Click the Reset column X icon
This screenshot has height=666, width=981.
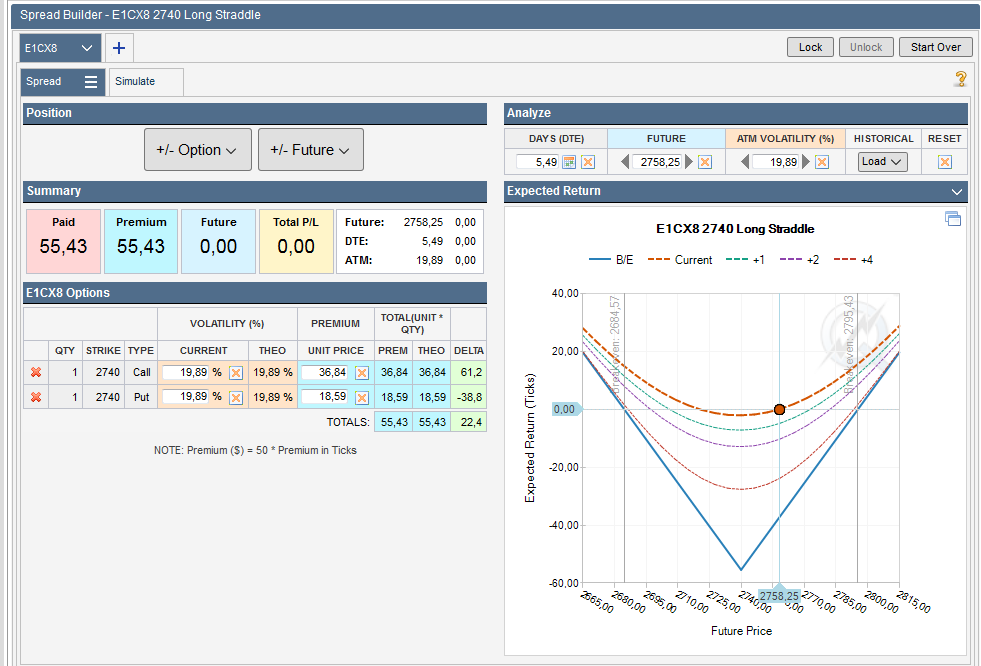coord(944,162)
